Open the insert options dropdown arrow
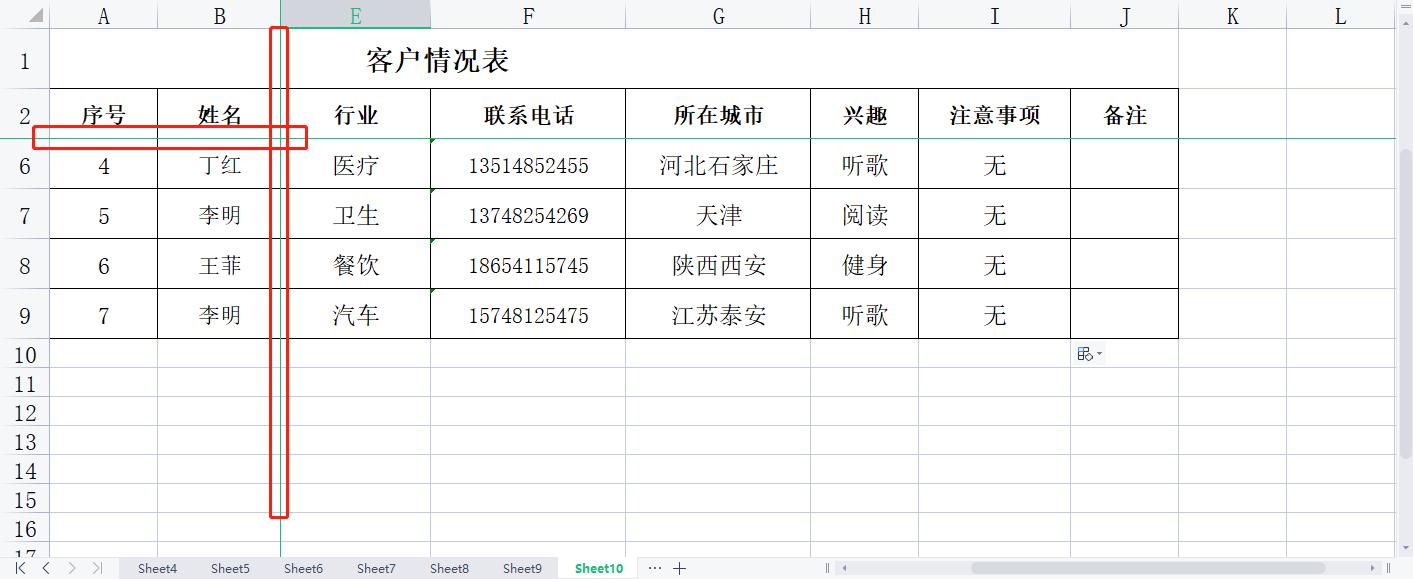1413x579 pixels. 1097,353
